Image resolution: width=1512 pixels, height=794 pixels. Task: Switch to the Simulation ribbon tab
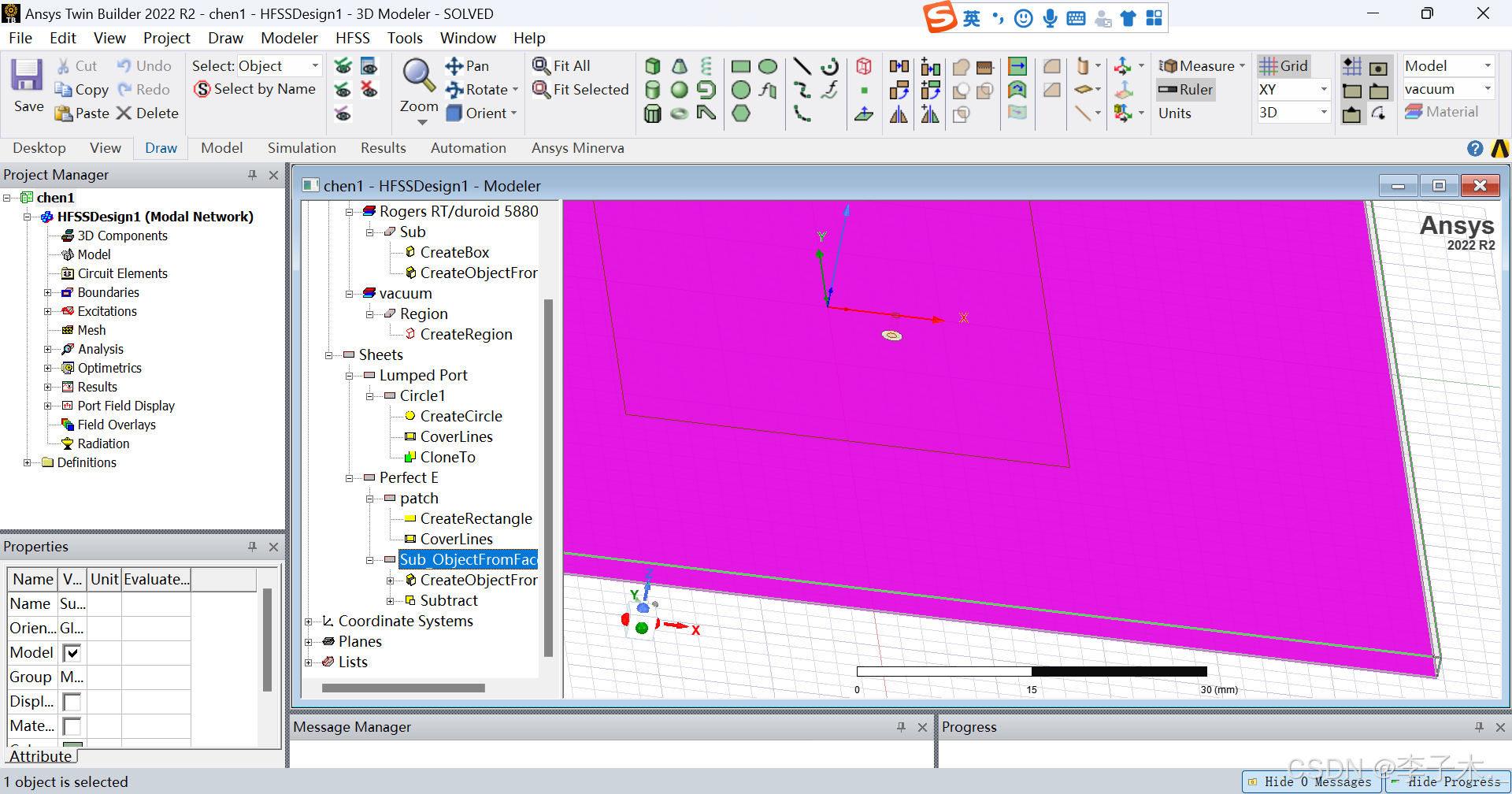302,148
